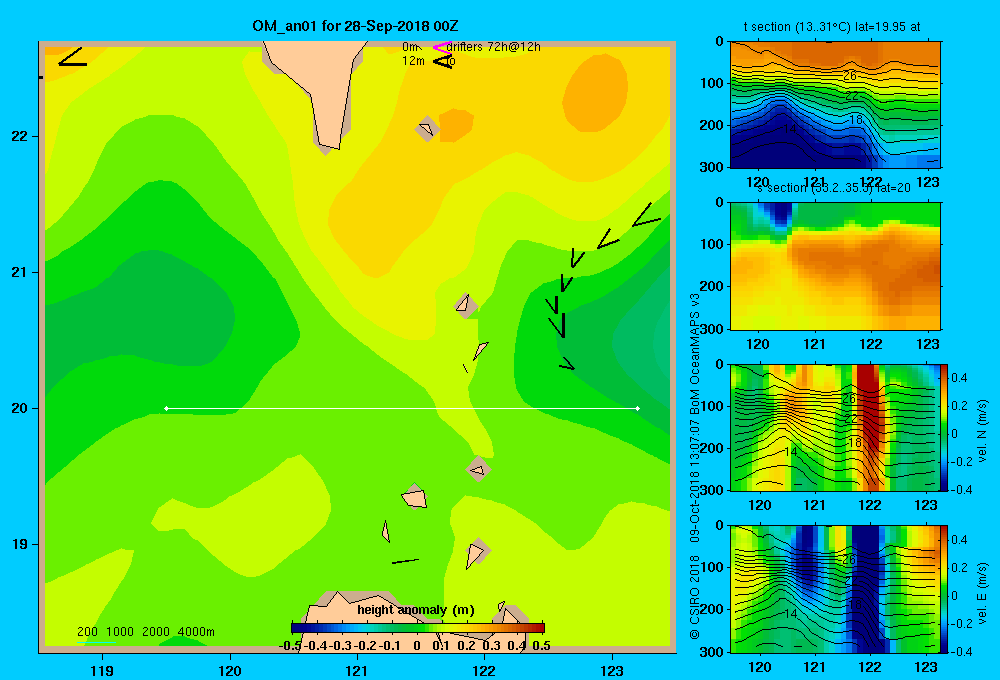Click longitude label '119' under main map
The height and width of the screenshot is (680, 1000).
coord(102,670)
